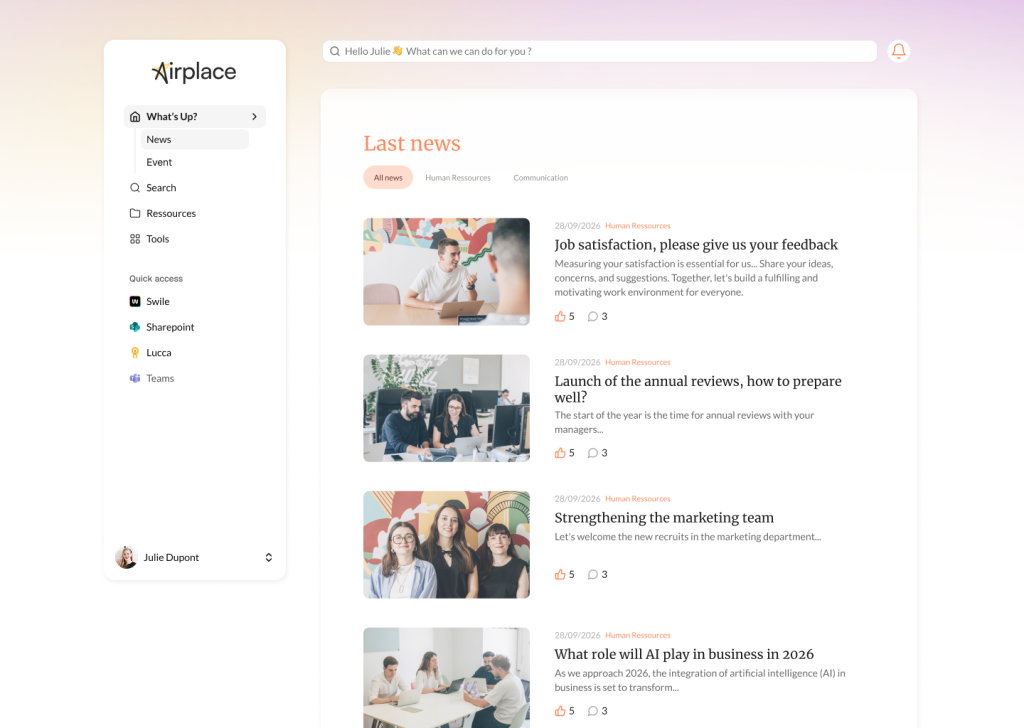The width and height of the screenshot is (1024, 728).
Task: Open the Ressources section in sidebar
Action: coord(170,213)
